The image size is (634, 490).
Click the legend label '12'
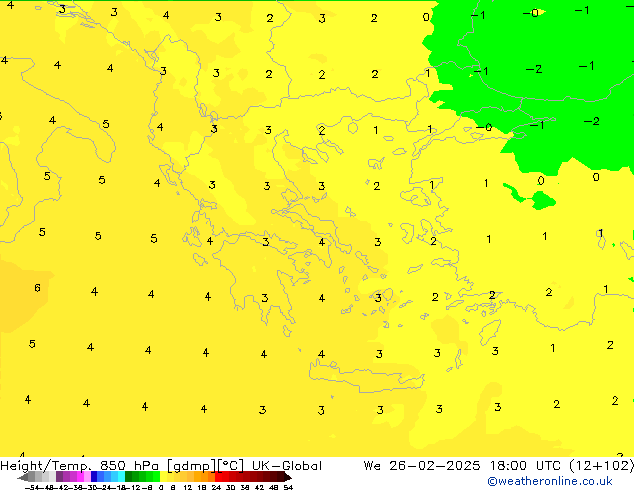point(188,487)
